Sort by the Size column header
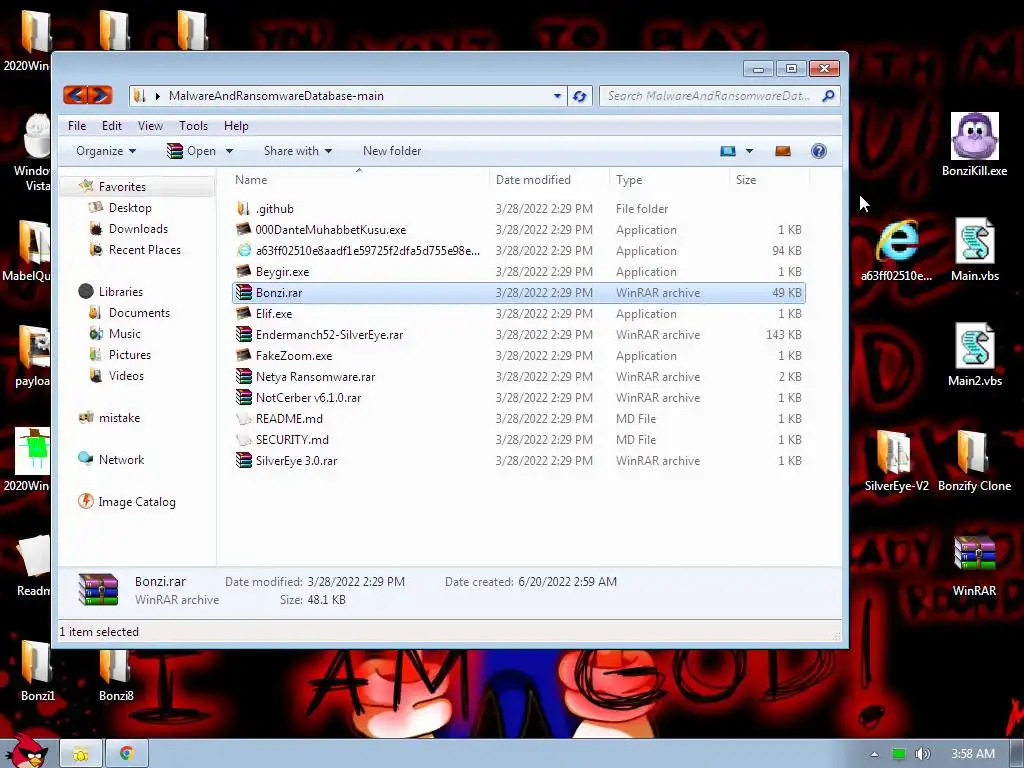 [x=769, y=180]
